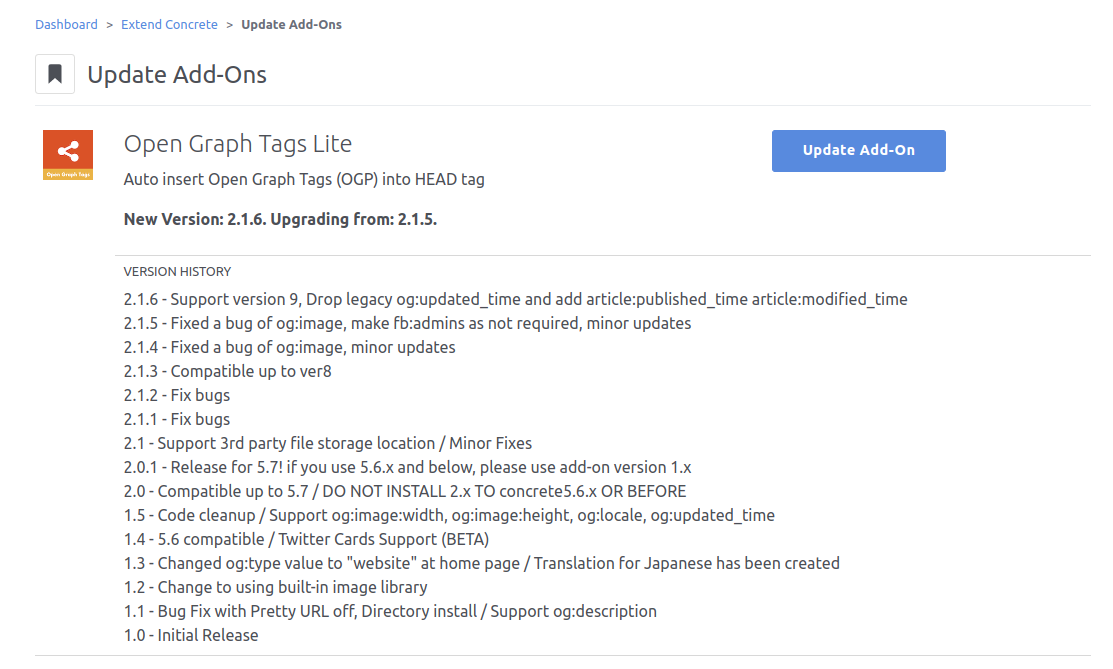Click the VERSION HISTORY heading
This screenshot has height=669, width=1113.
pos(177,271)
